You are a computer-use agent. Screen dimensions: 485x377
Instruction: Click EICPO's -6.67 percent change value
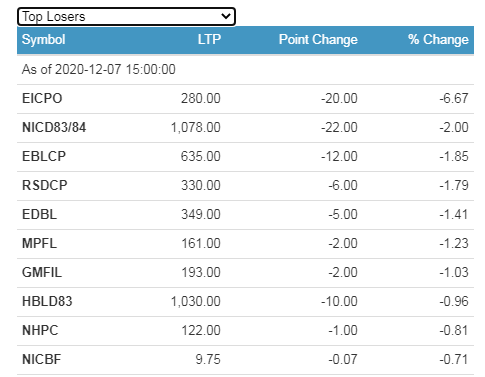coord(454,98)
